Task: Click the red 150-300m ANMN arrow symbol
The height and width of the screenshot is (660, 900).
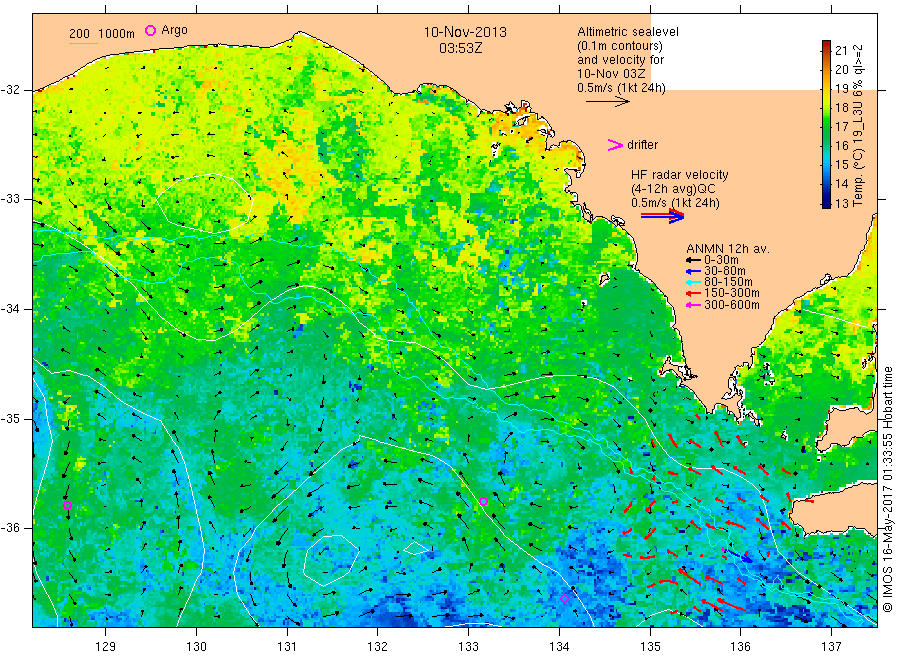Action: [x=693, y=293]
